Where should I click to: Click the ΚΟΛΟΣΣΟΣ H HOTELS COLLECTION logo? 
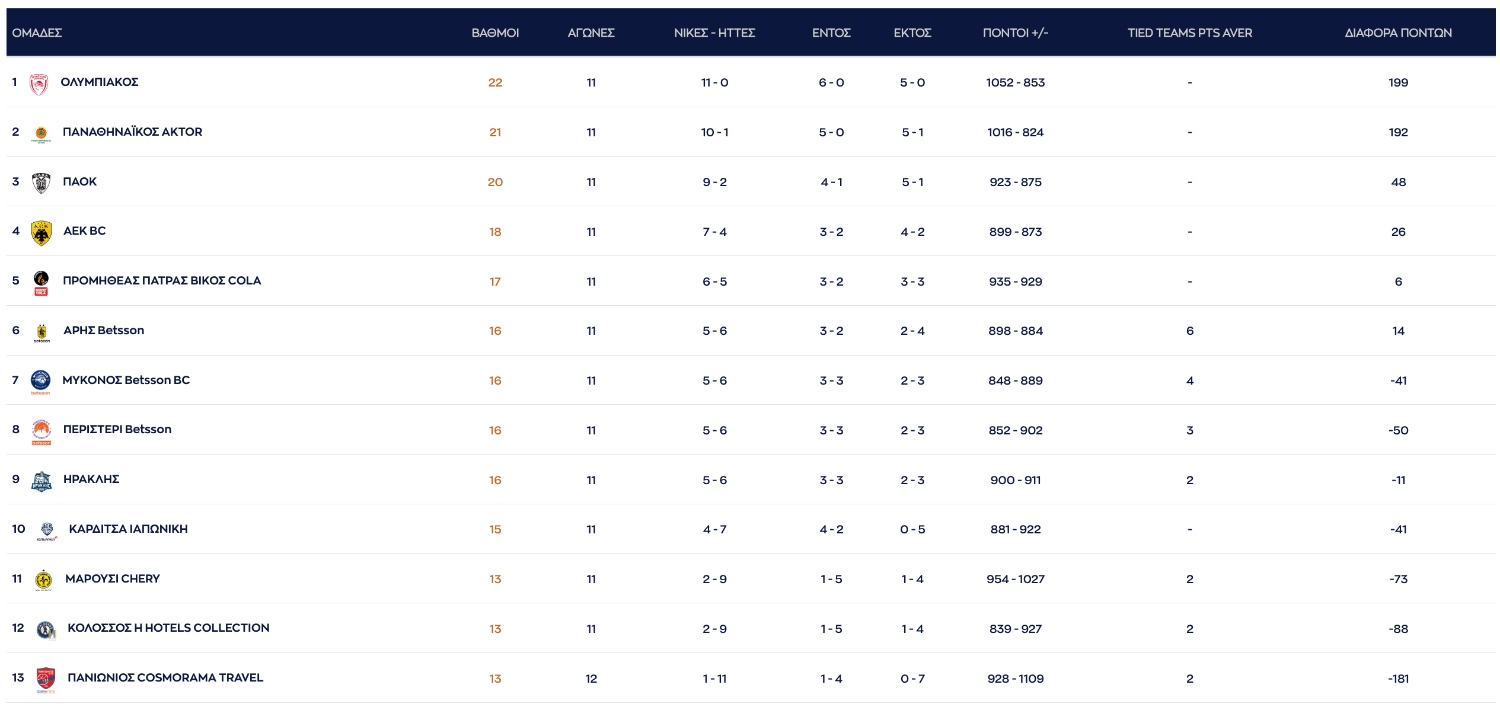click(45, 630)
